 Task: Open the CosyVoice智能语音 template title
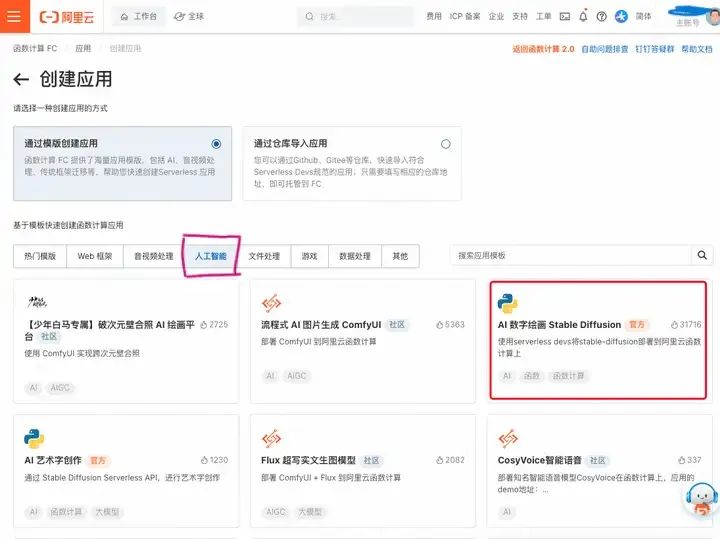click(x=540, y=460)
